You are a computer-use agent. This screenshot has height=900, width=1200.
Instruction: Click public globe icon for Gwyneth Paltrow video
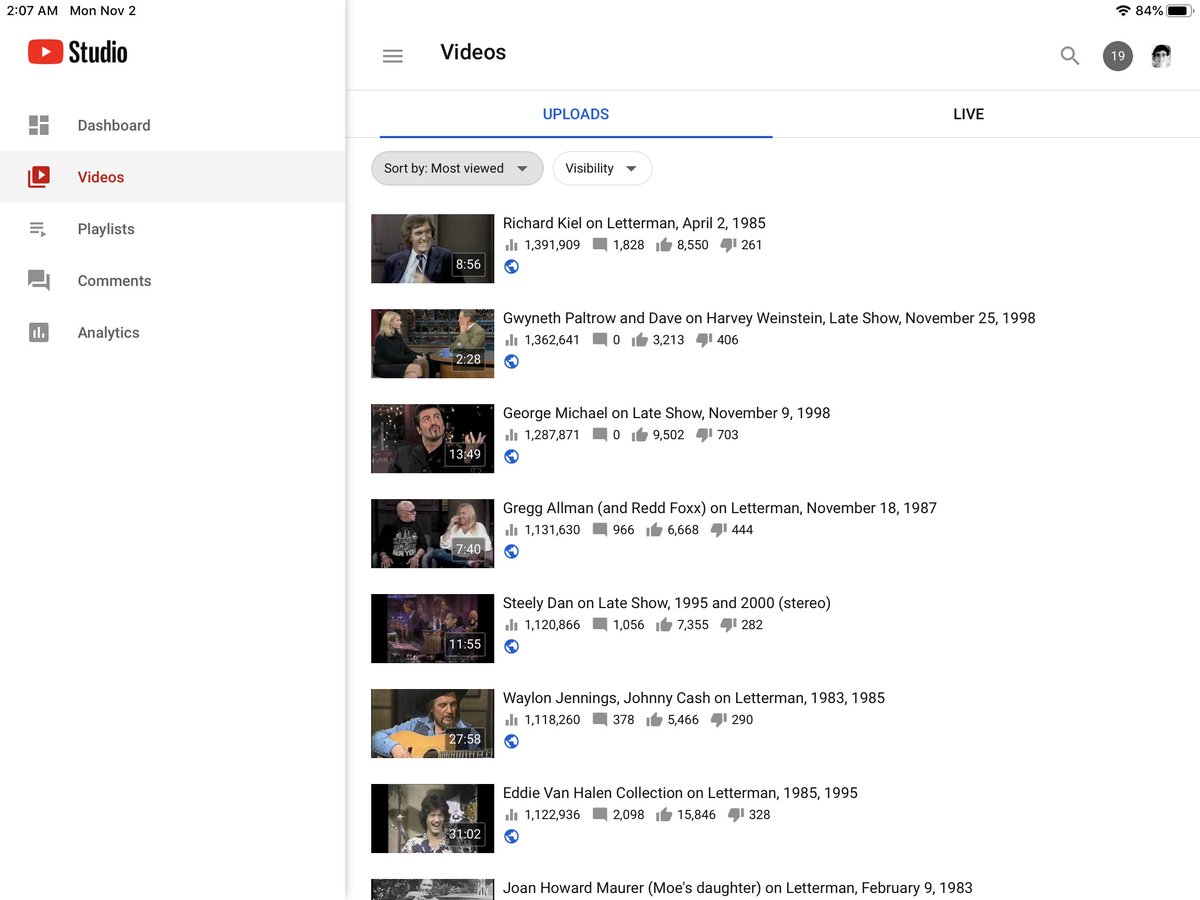click(x=511, y=361)
